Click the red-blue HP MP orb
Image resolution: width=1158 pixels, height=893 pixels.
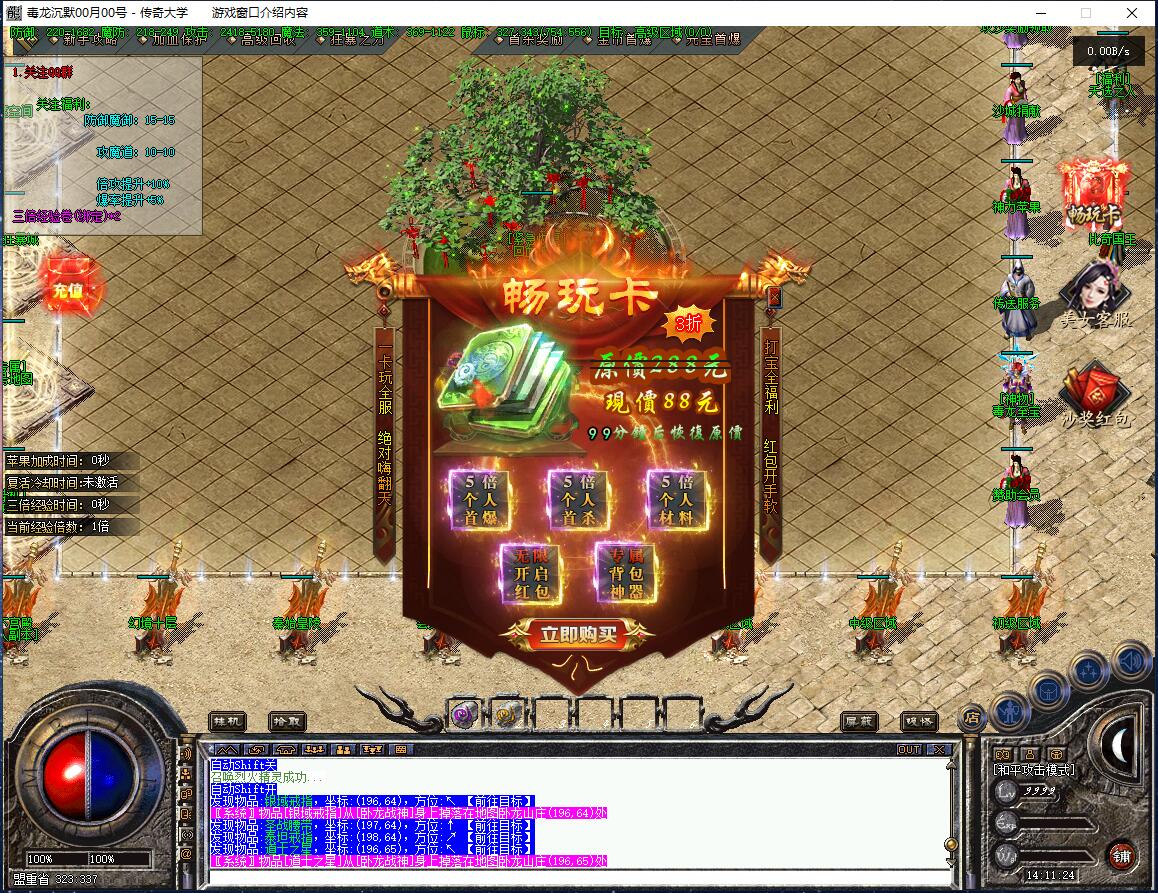[89, 777]
